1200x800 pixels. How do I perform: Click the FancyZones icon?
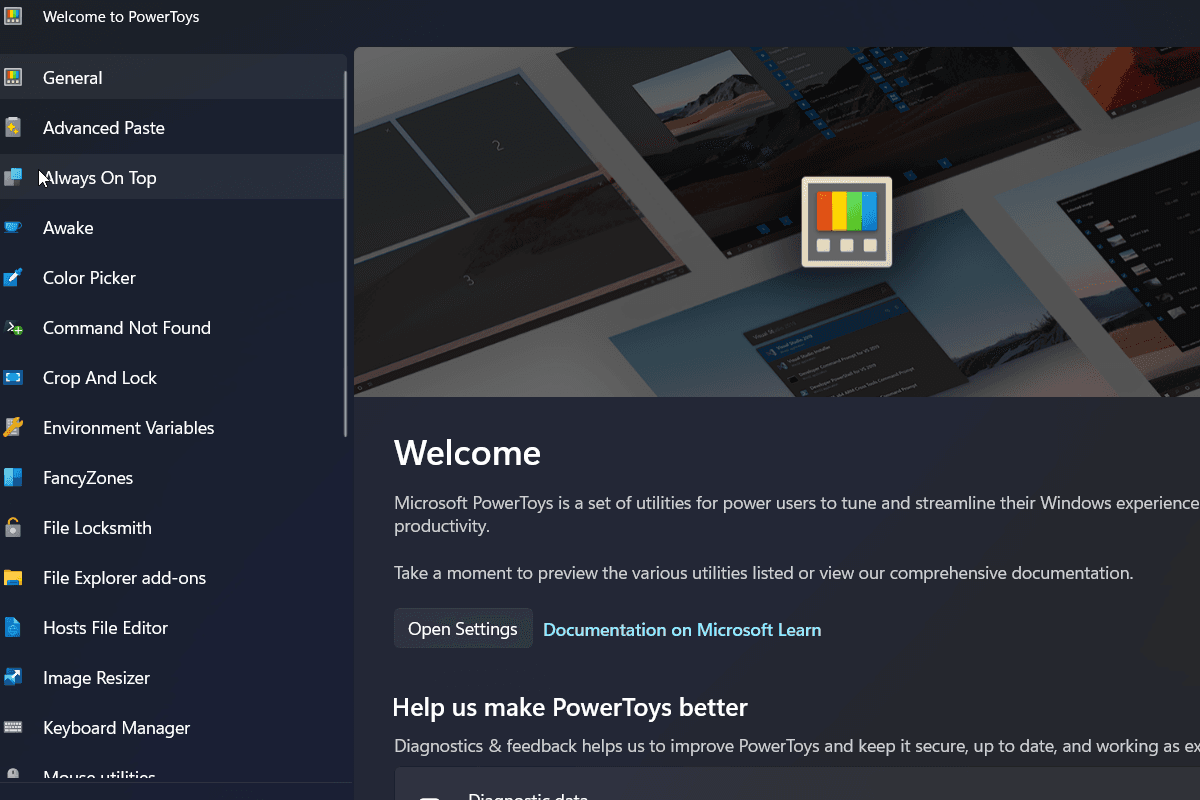tap(12, 477)
